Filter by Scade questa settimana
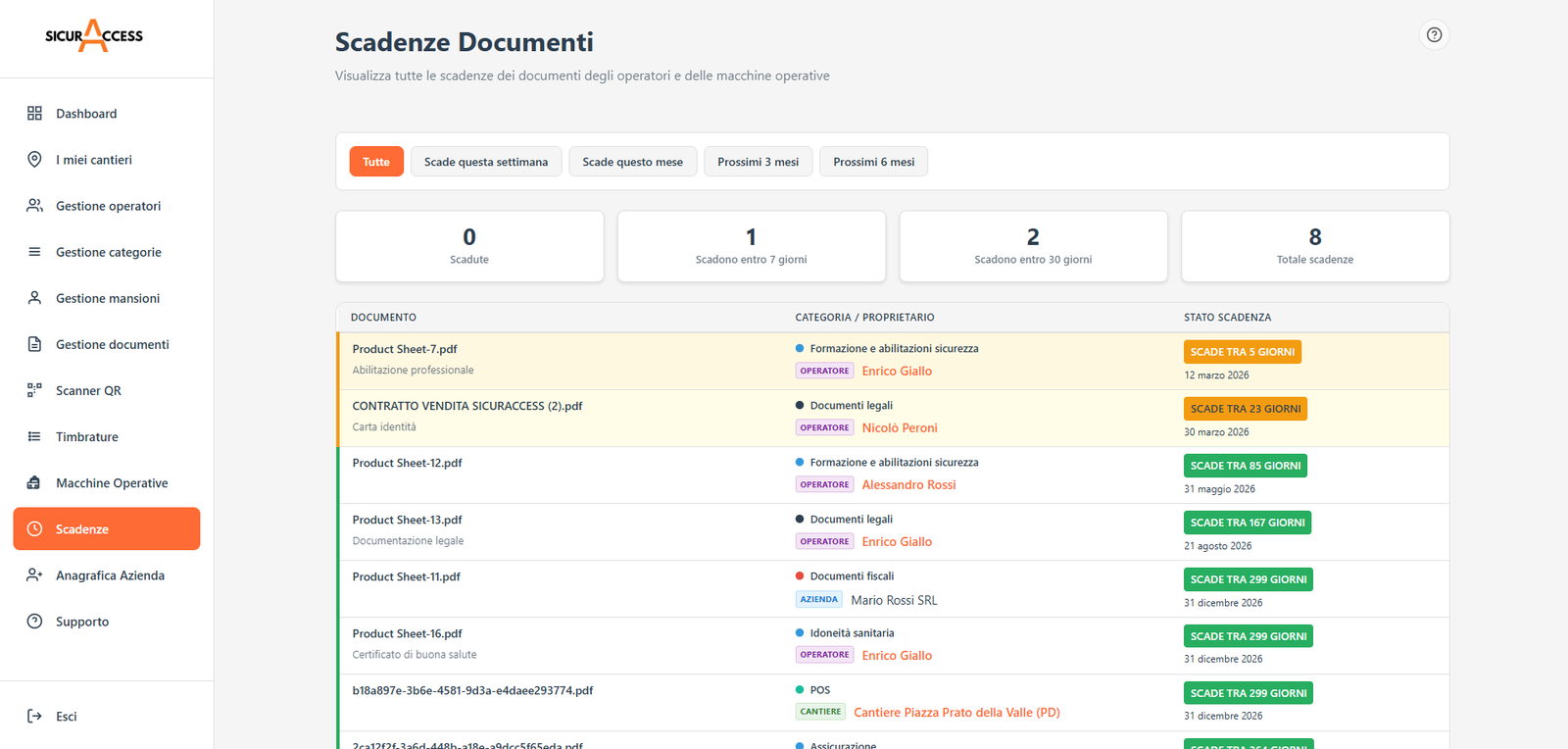 (486, 162)
